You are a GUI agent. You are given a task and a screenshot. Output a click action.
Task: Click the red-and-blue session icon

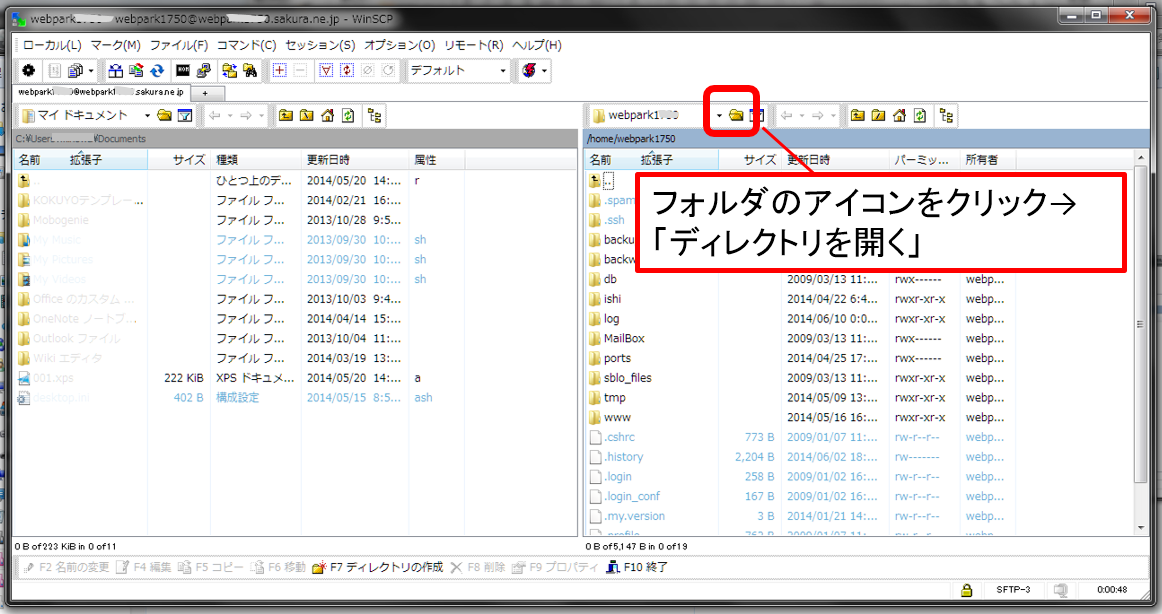(529, 71)
